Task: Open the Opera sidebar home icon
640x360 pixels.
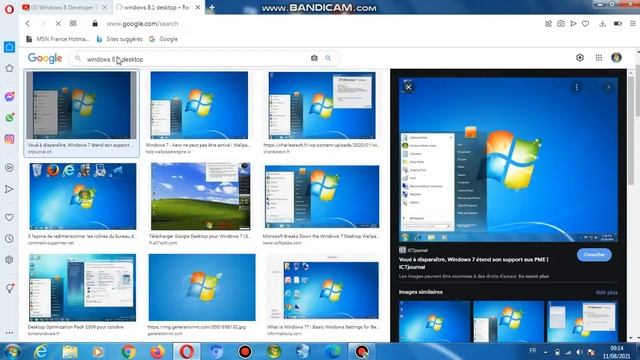Action: tap(9, 47)
